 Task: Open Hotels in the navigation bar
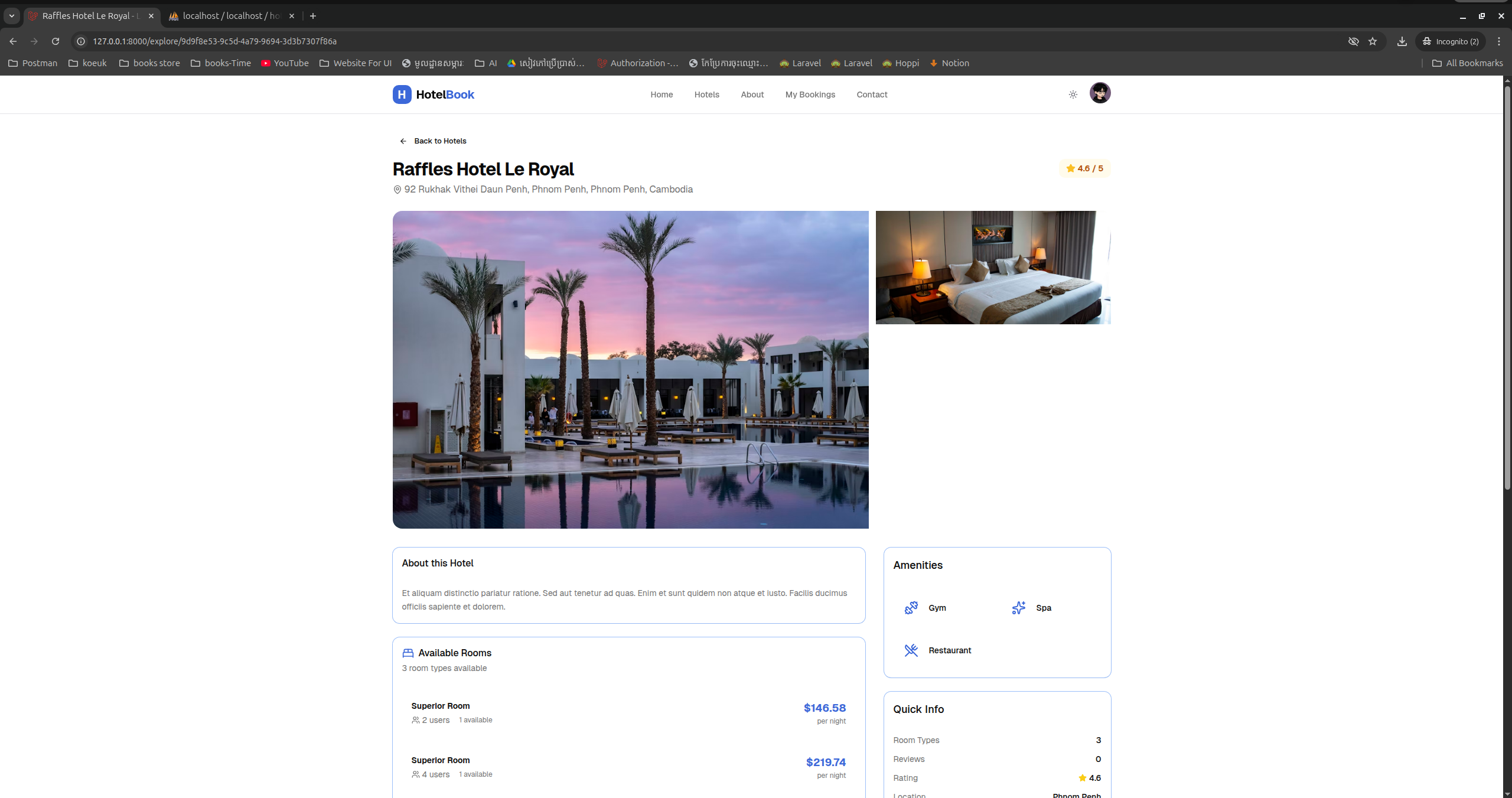[x=706, y=95]
